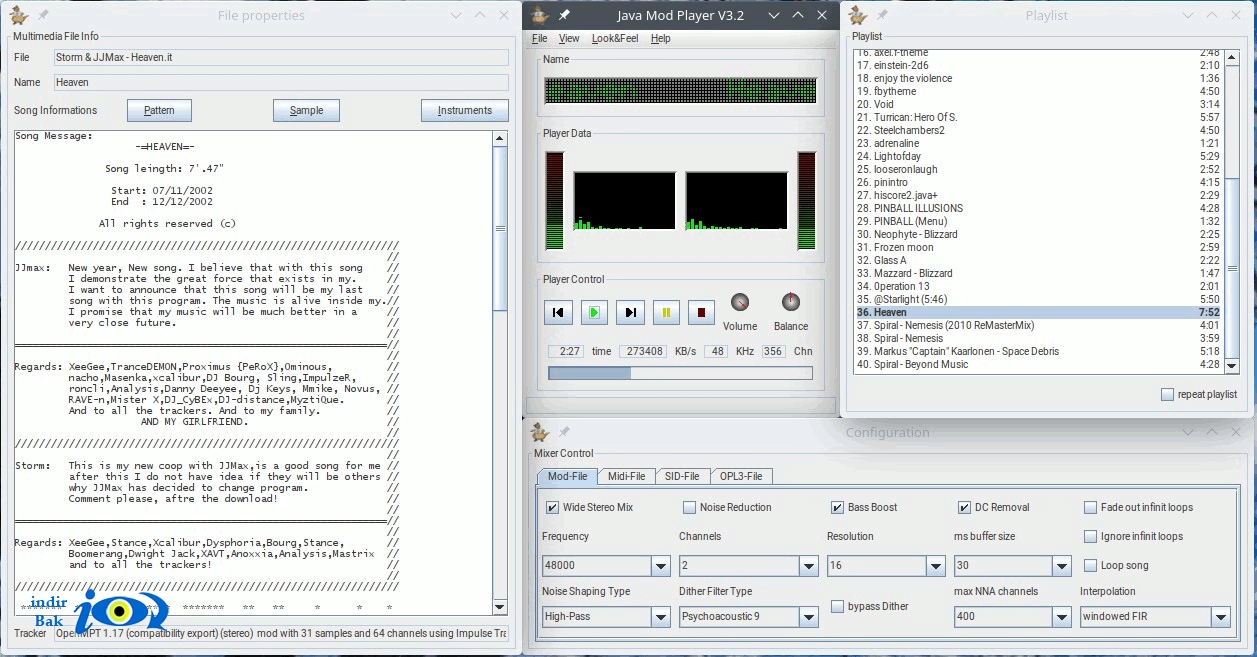Image resolution: width=1257 pixels, height=657 pixels.
Task: Click the song name LED display
Action: coord(681,91)
